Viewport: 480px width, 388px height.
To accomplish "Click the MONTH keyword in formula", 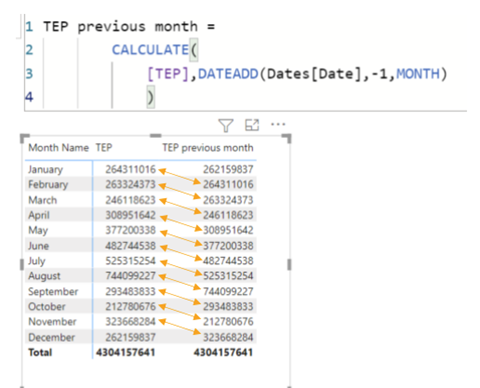I will coord(418,74).
